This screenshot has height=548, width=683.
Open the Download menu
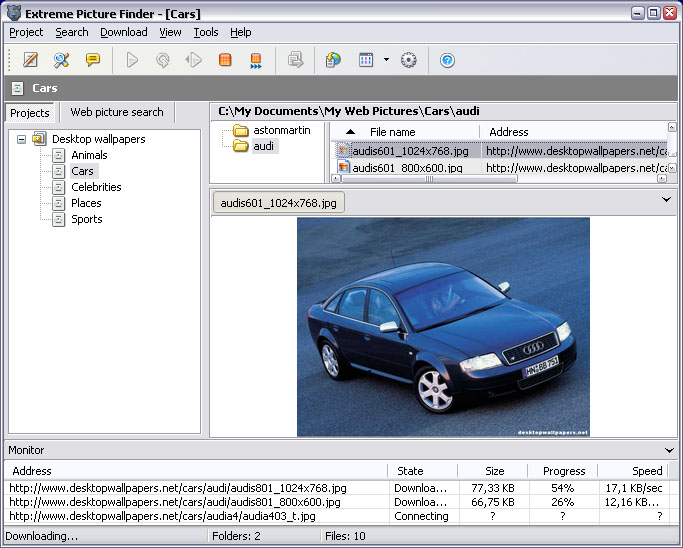[124, 32]
